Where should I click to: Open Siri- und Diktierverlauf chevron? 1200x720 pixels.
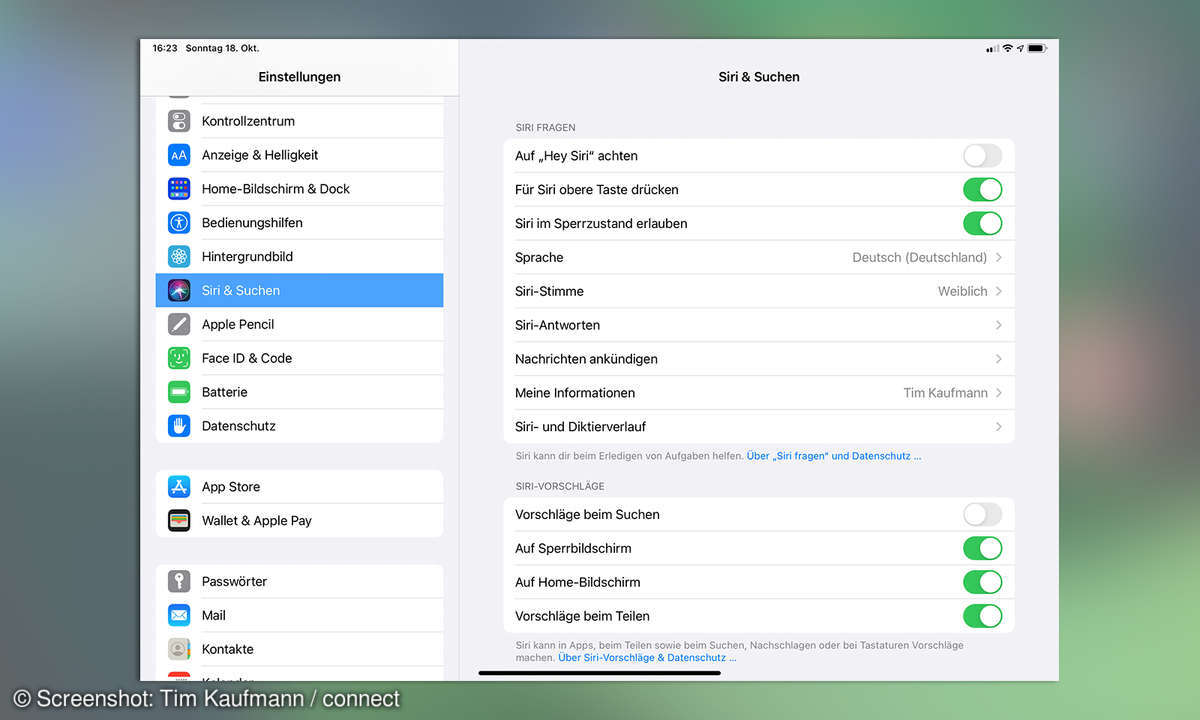coord(999,427)
